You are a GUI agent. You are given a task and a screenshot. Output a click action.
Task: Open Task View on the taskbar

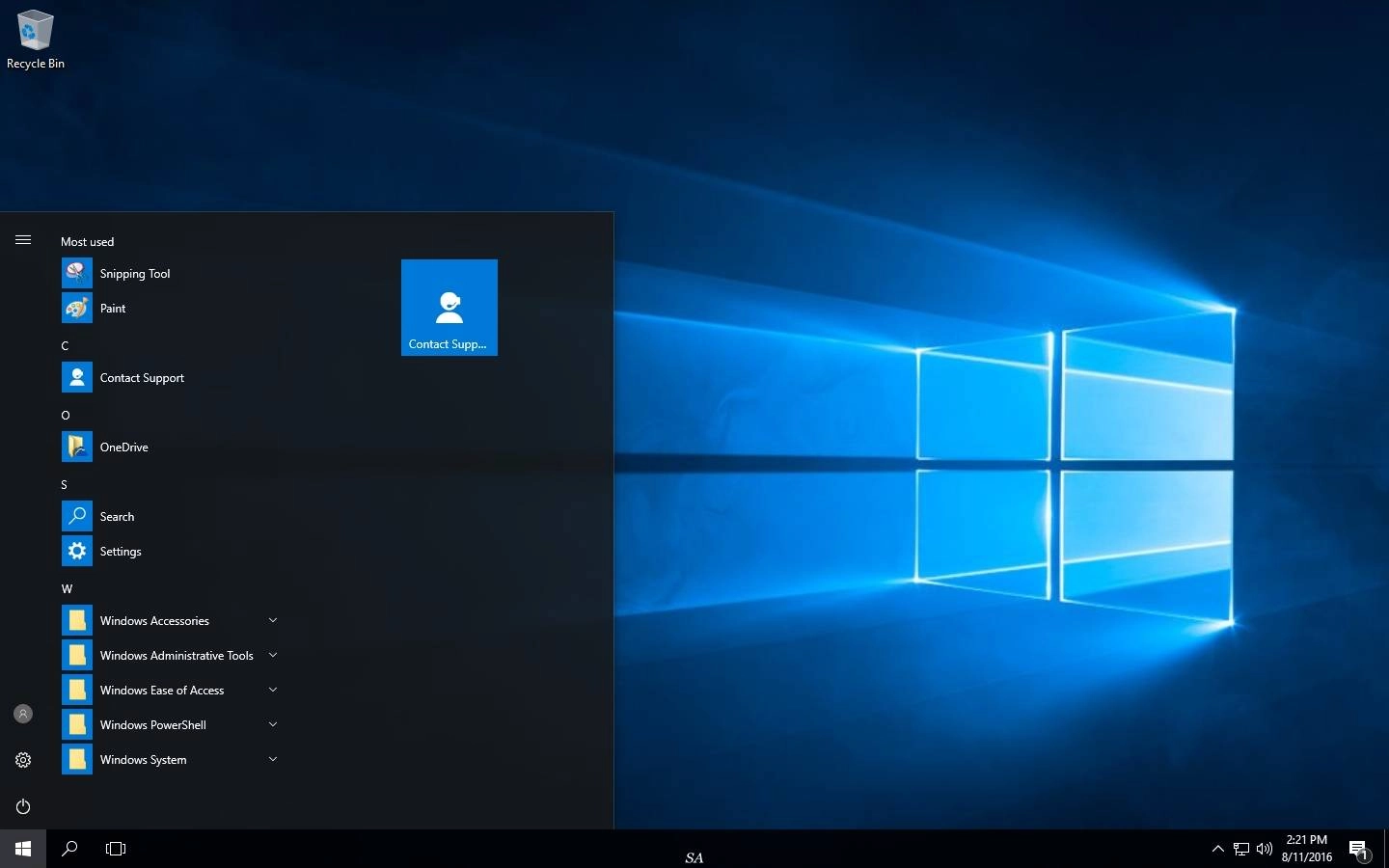pyautogui.click(x=116, y=849)
